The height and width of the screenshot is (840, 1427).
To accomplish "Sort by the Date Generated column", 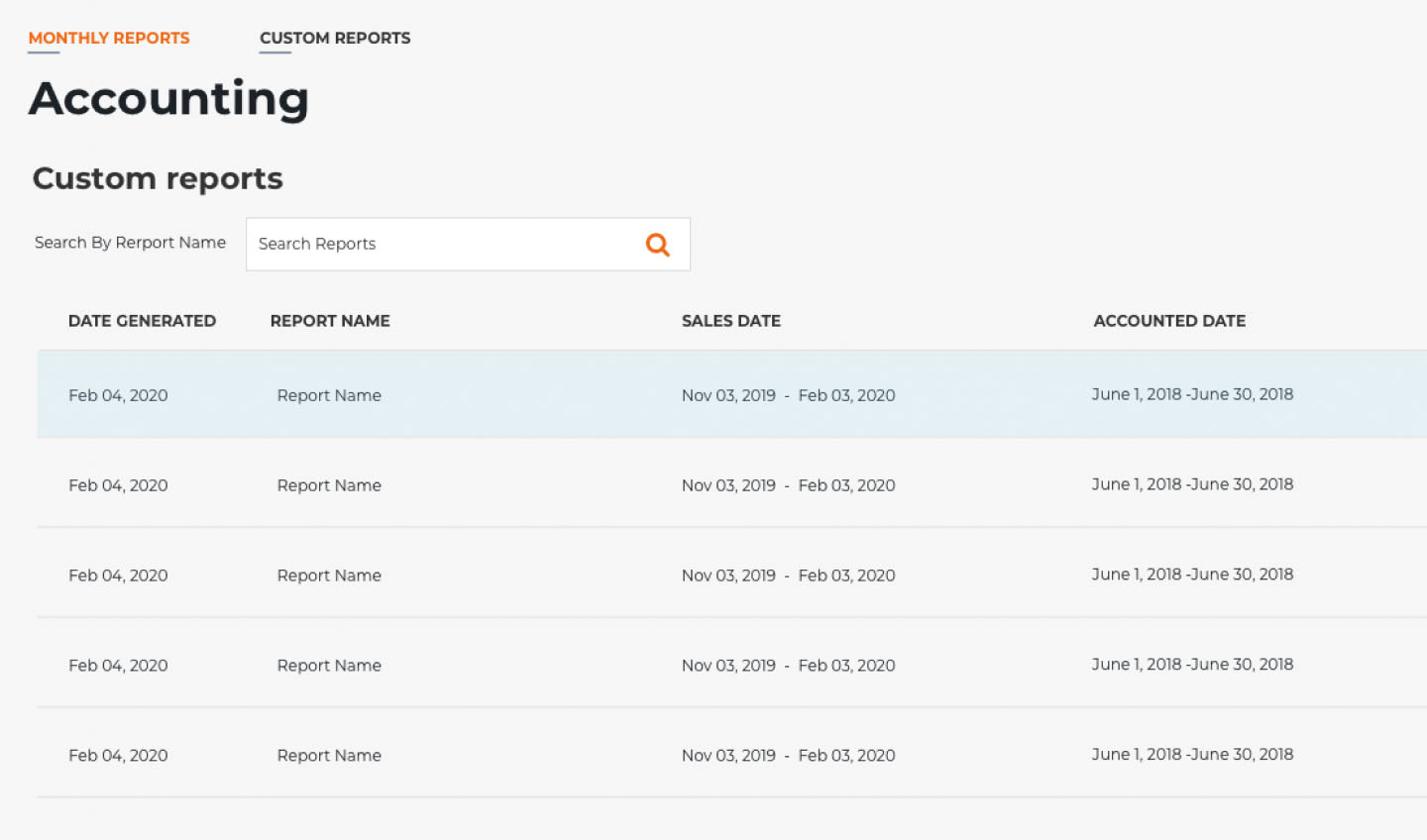I will 142,320.
